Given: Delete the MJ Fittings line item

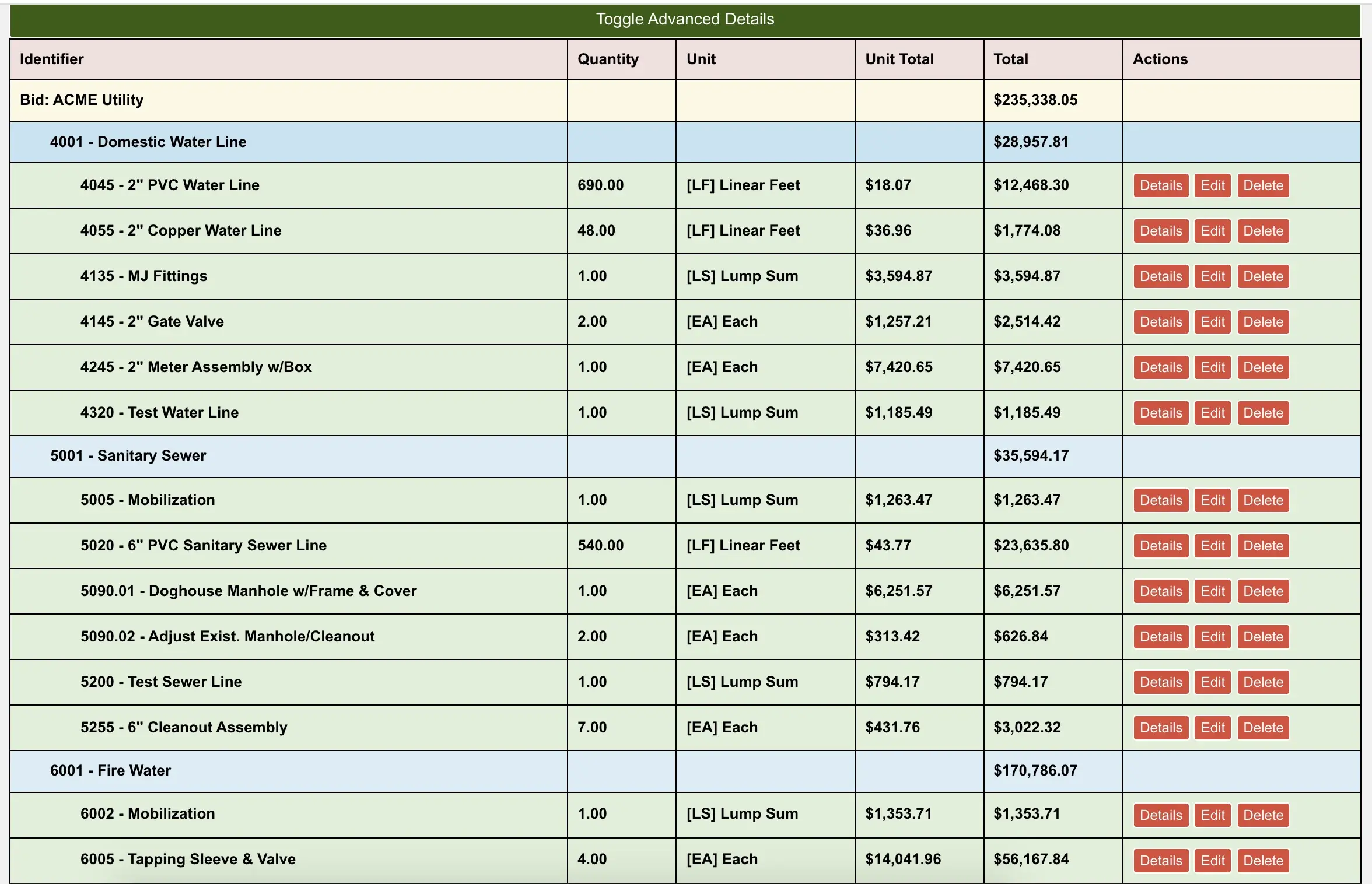Looking at the screenshot, I should [1263, 276].
